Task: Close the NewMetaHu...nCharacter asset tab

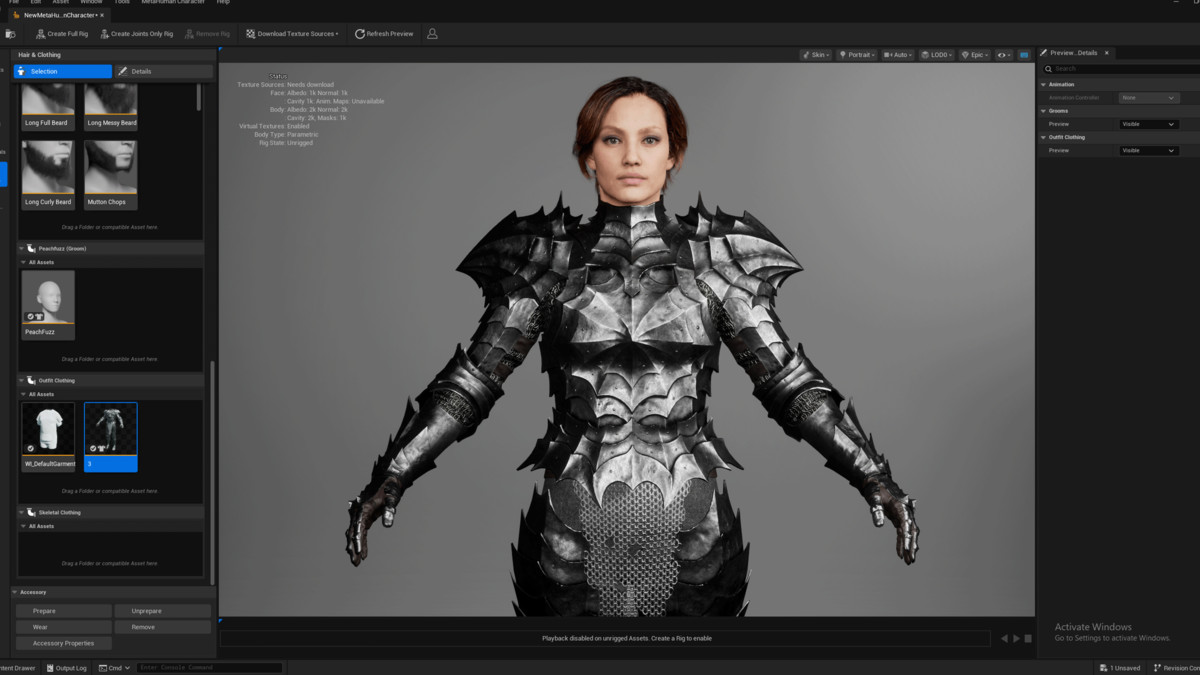Action: [102, 15]
